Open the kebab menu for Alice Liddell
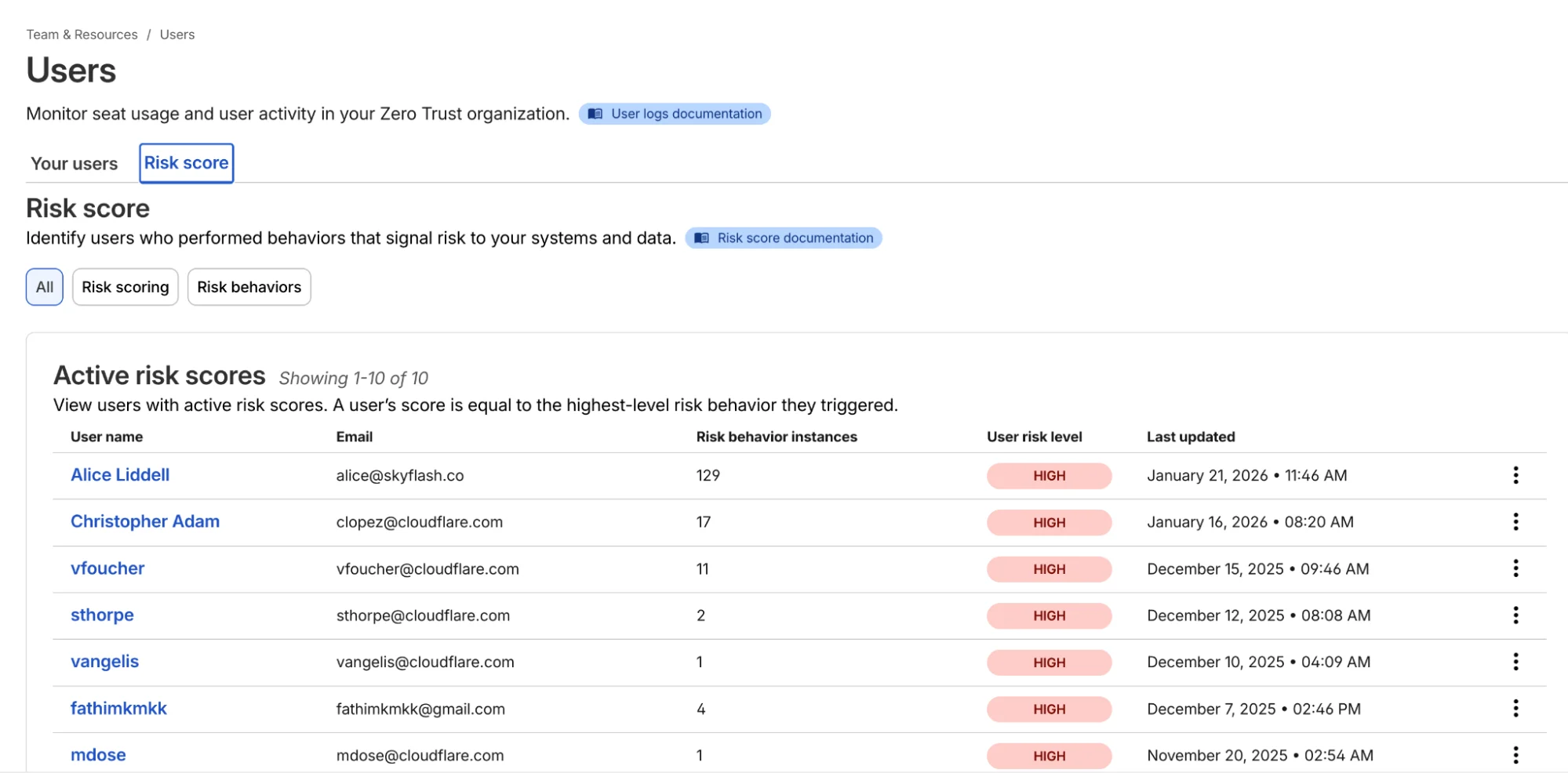The width and height of the screenshot is (1568, 773). tap(1515, 475)
